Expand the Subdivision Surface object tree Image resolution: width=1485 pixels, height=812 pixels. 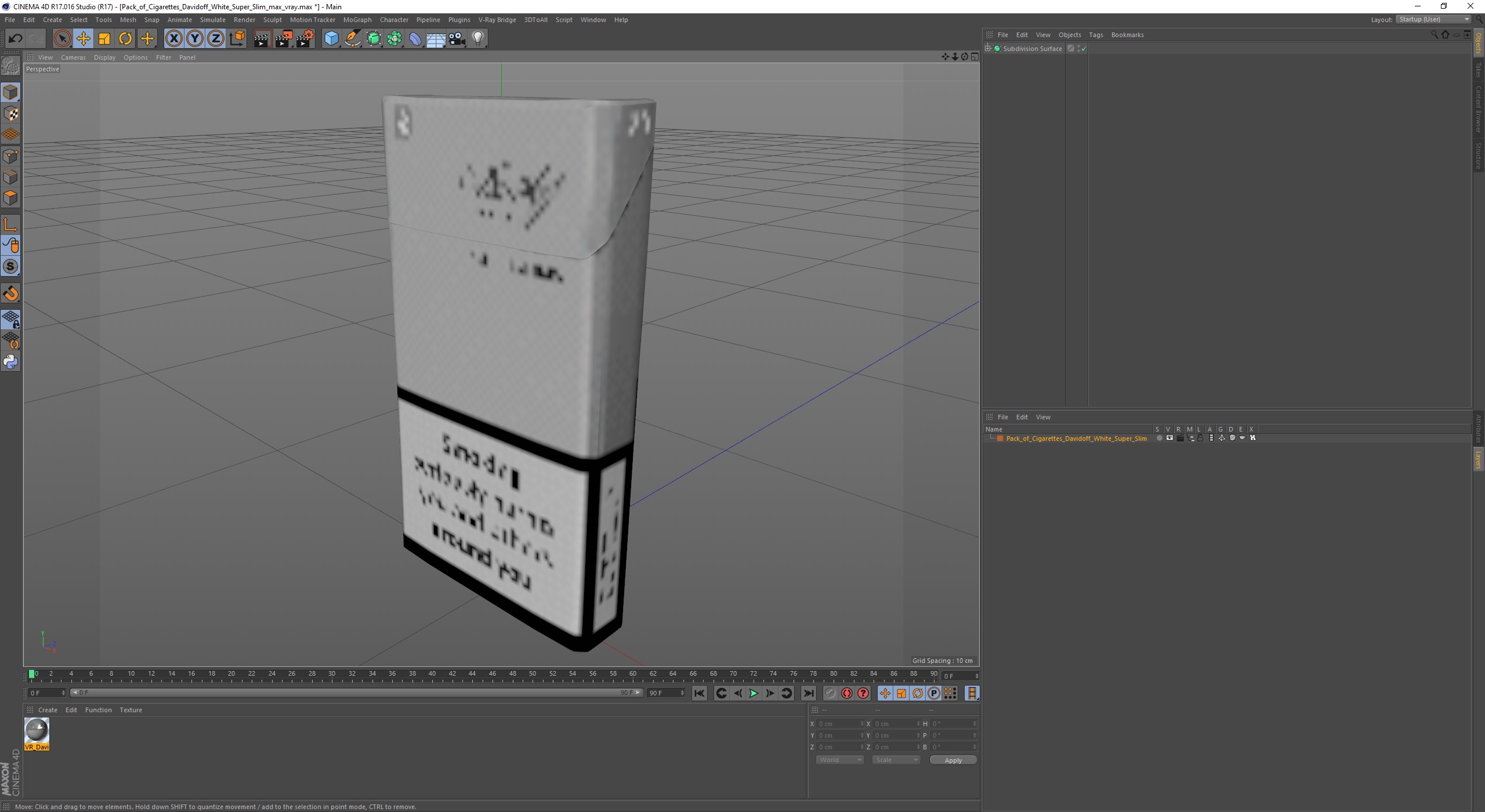[x=988, y=49]
